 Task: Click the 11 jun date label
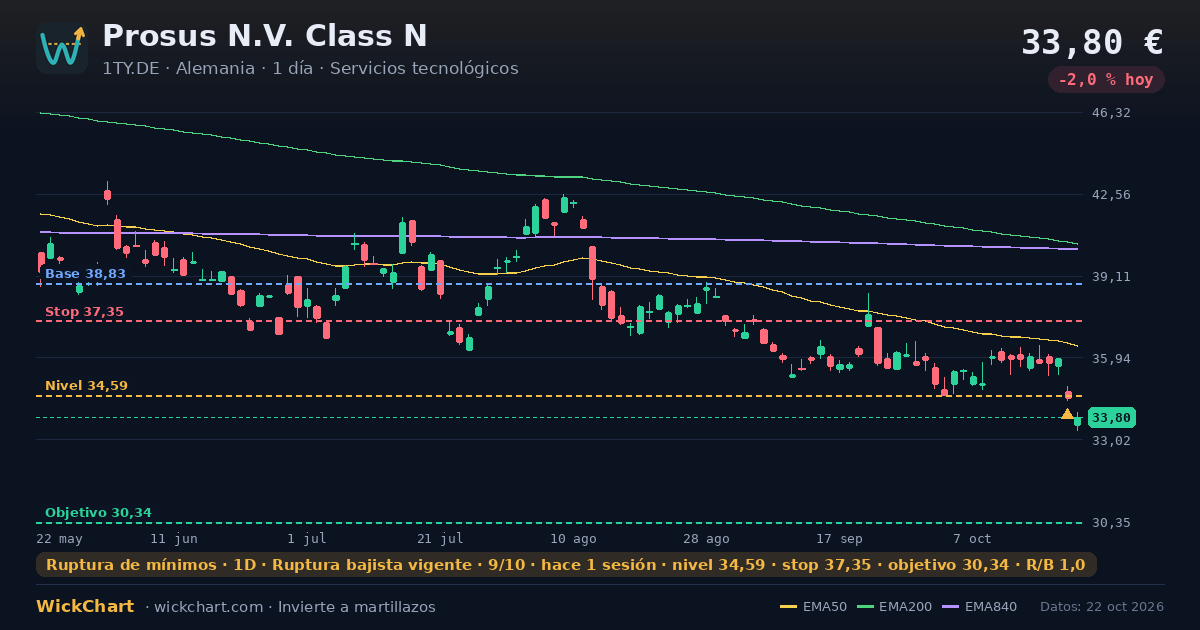tap(174, 538)
